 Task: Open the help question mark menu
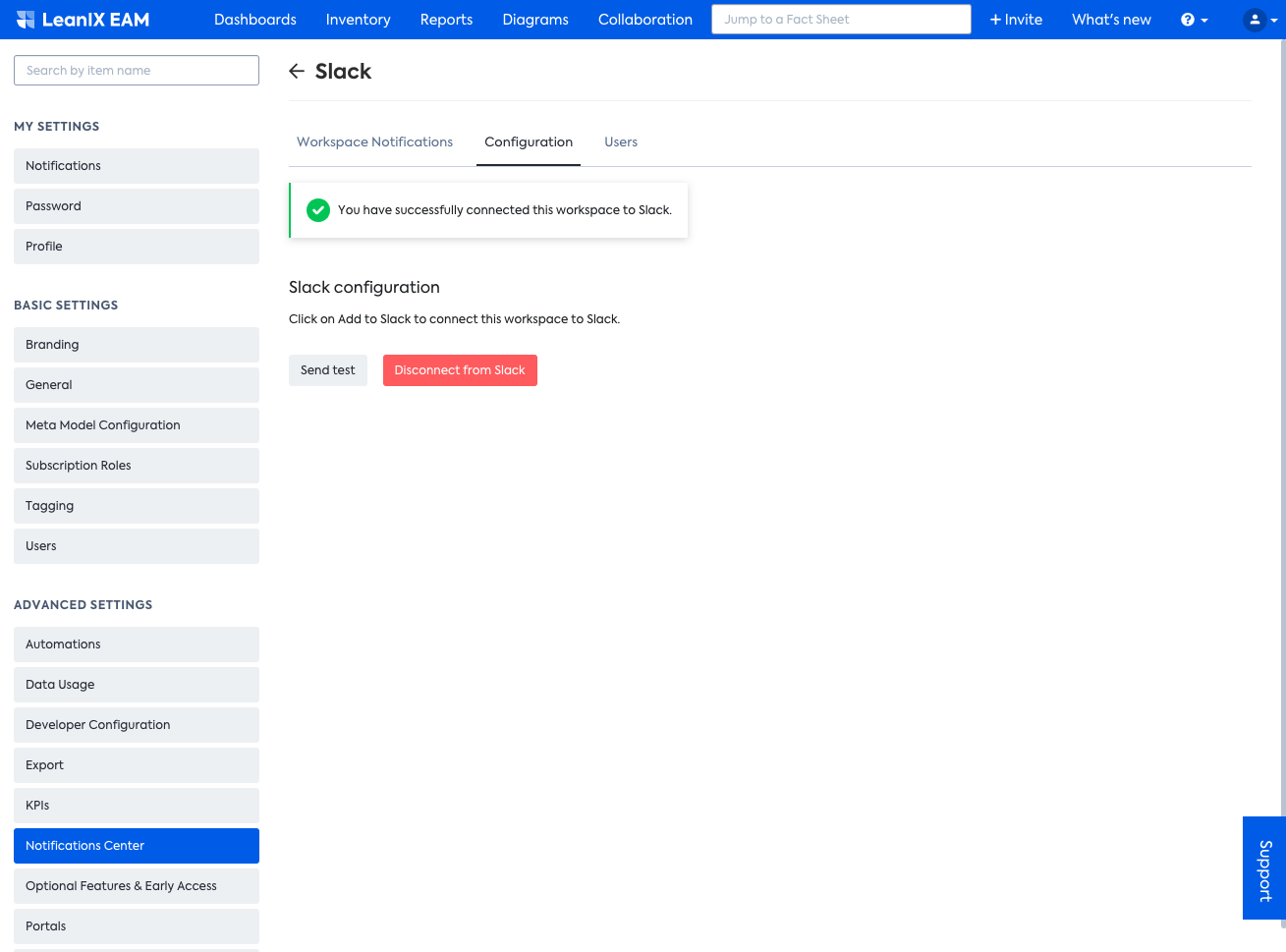pos(1194,20)
